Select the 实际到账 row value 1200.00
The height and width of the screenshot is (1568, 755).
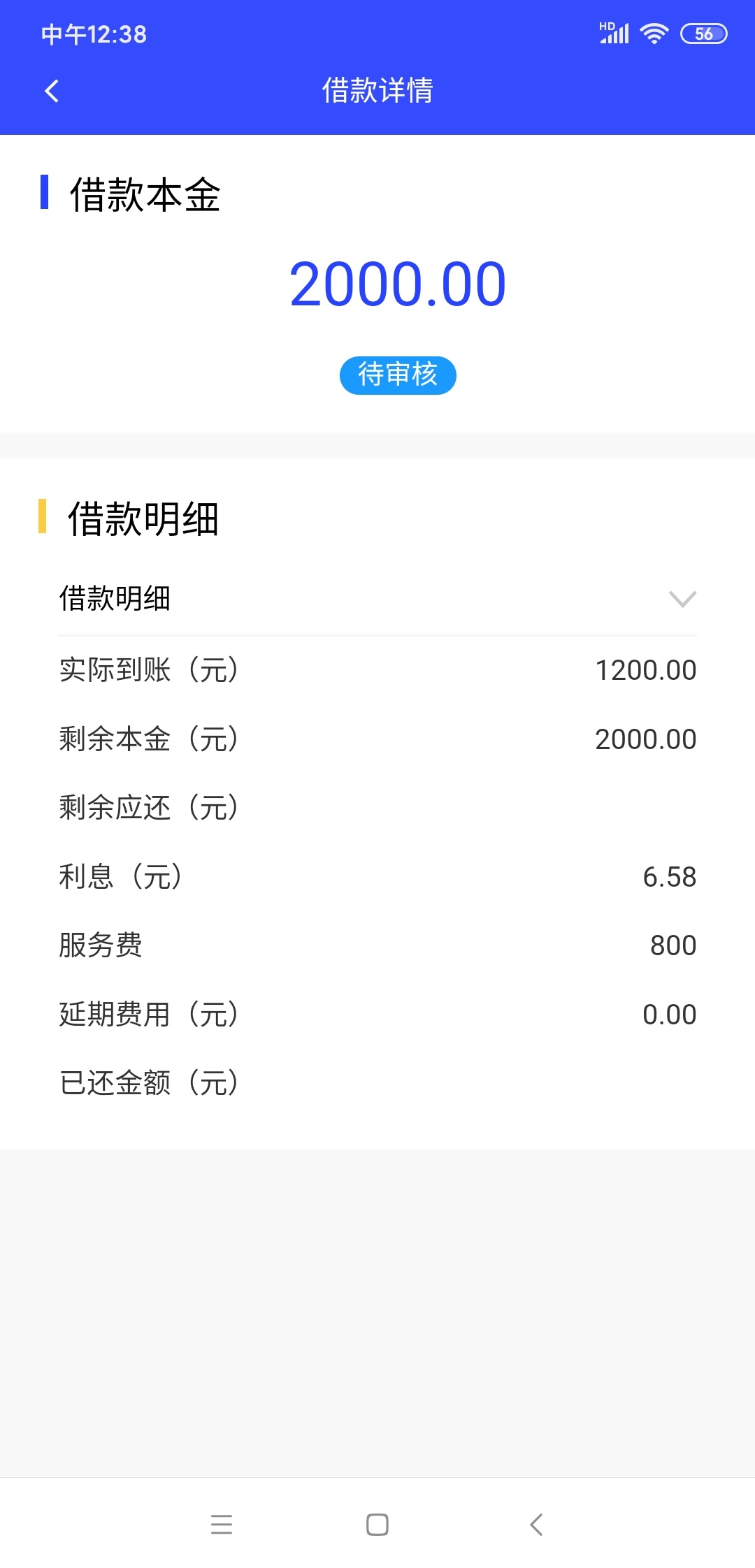point(645,670)
